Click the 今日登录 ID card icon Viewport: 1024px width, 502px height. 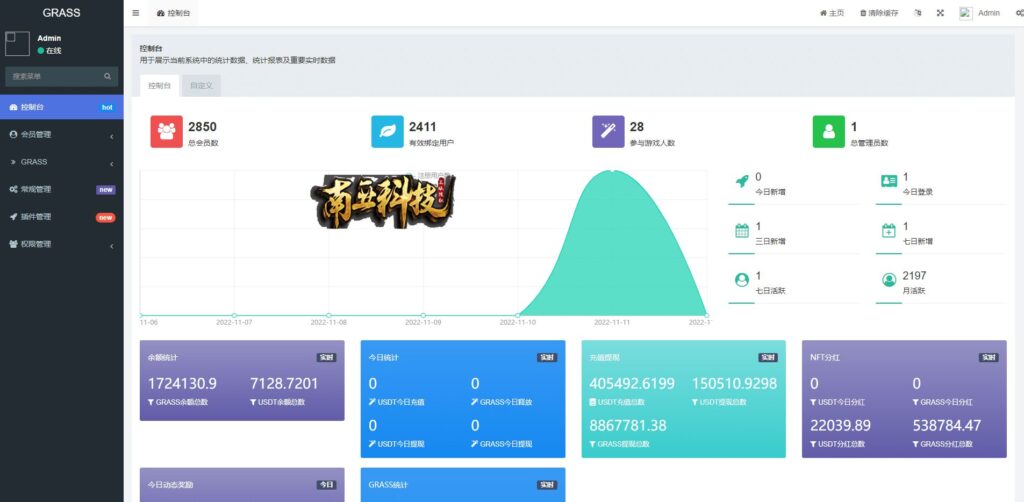(x=889, y=181)
